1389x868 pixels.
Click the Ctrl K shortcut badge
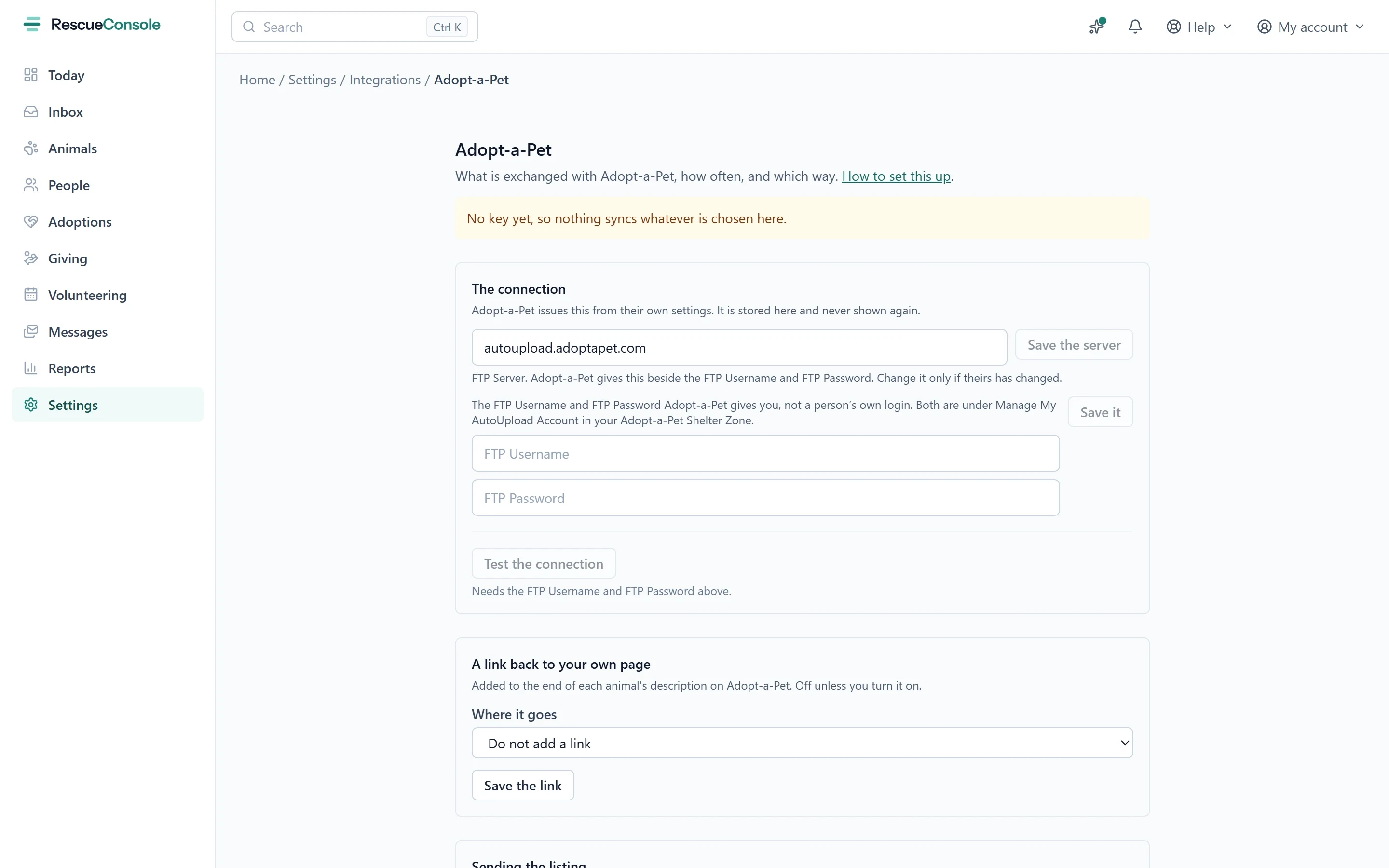coord(447,27)
